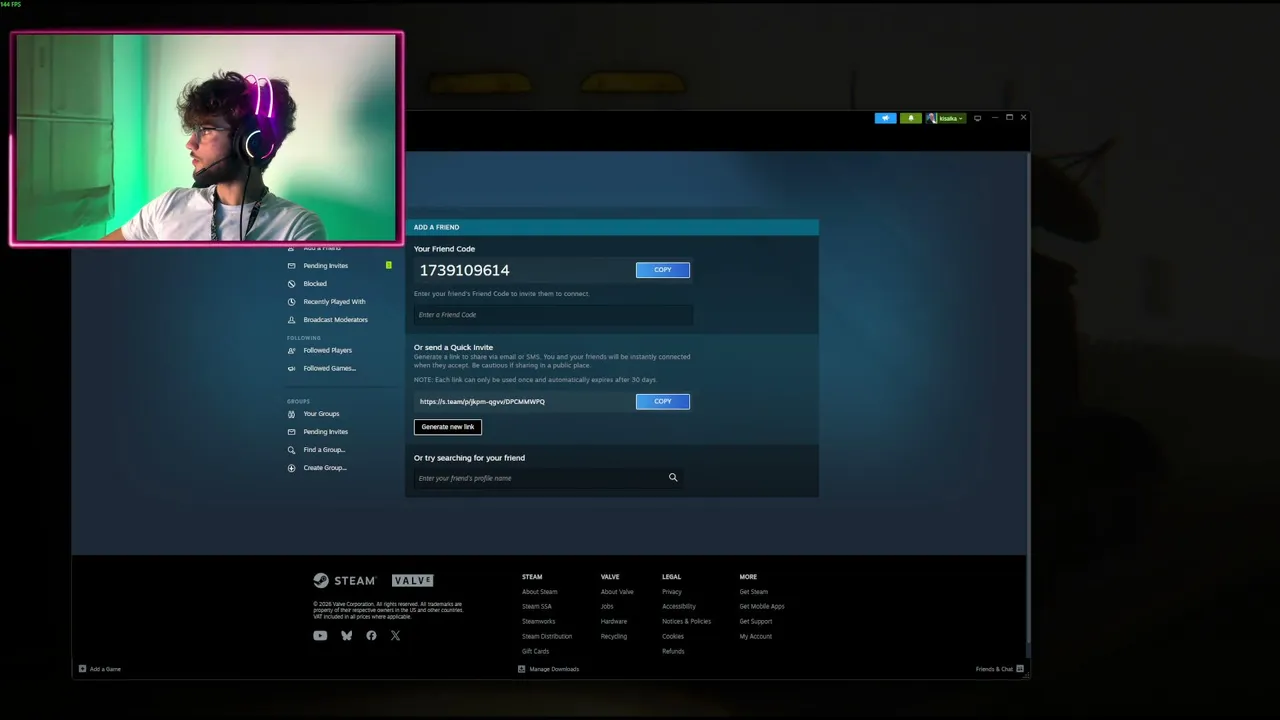Click the Followed Players icon

tap(292, 351)
